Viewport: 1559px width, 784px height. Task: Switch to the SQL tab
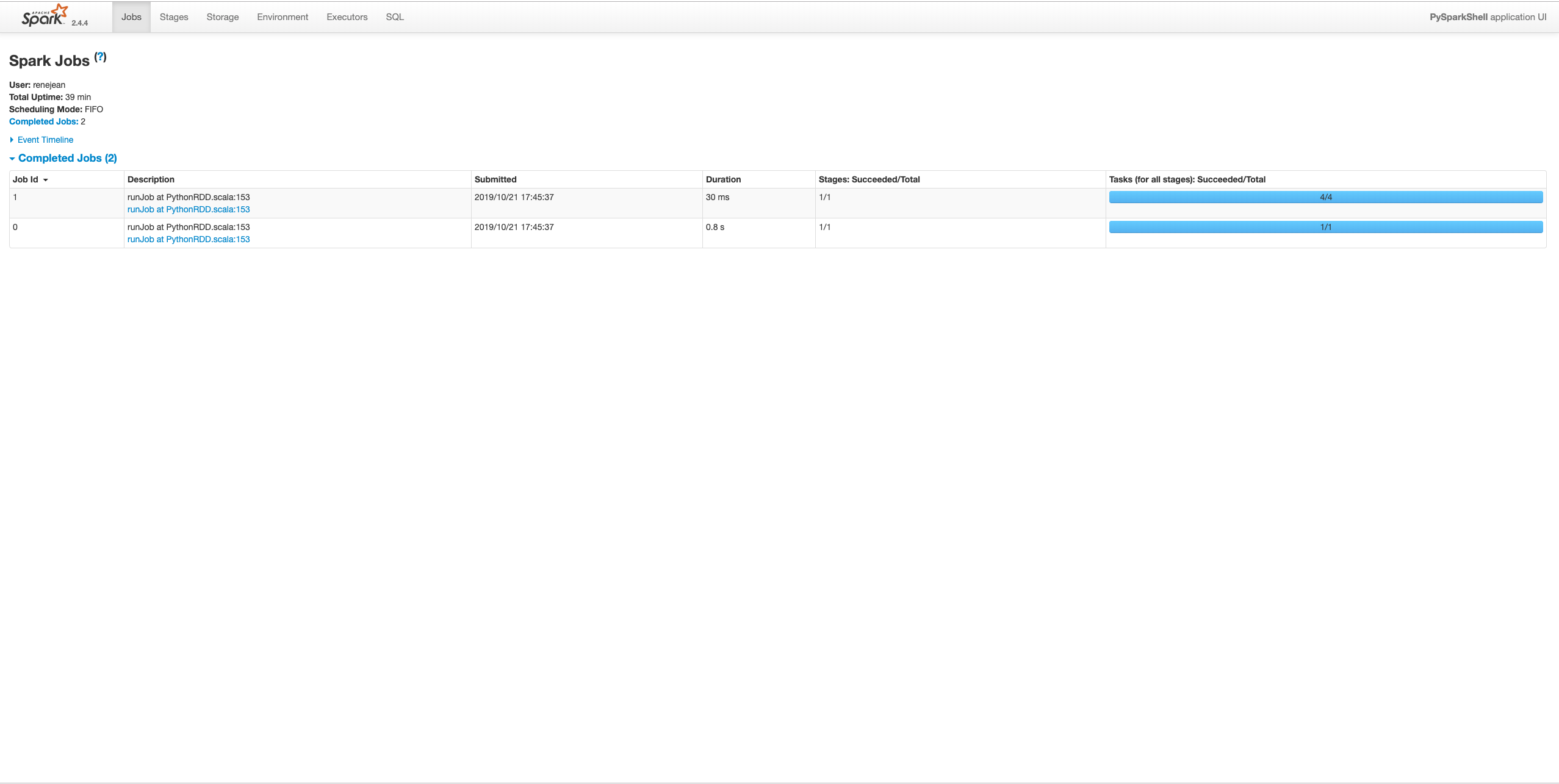click(395, 17)
